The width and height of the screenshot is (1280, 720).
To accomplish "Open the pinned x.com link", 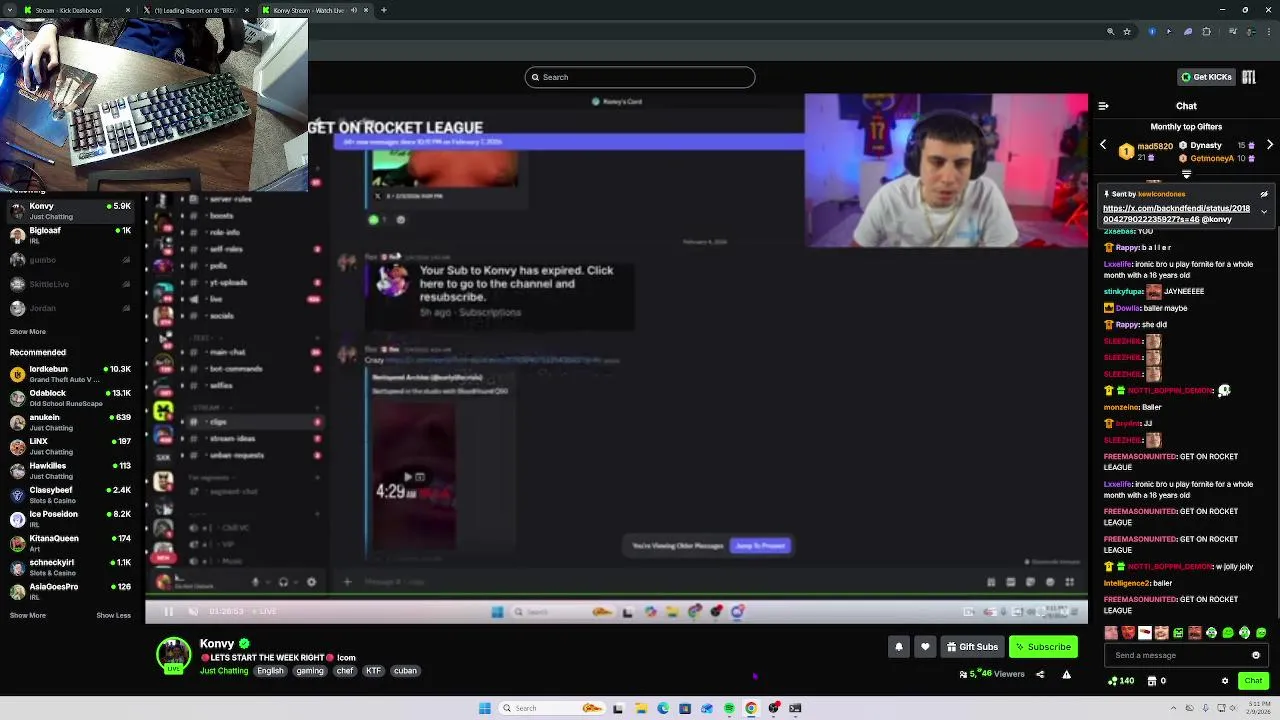I will point(1176,214).
